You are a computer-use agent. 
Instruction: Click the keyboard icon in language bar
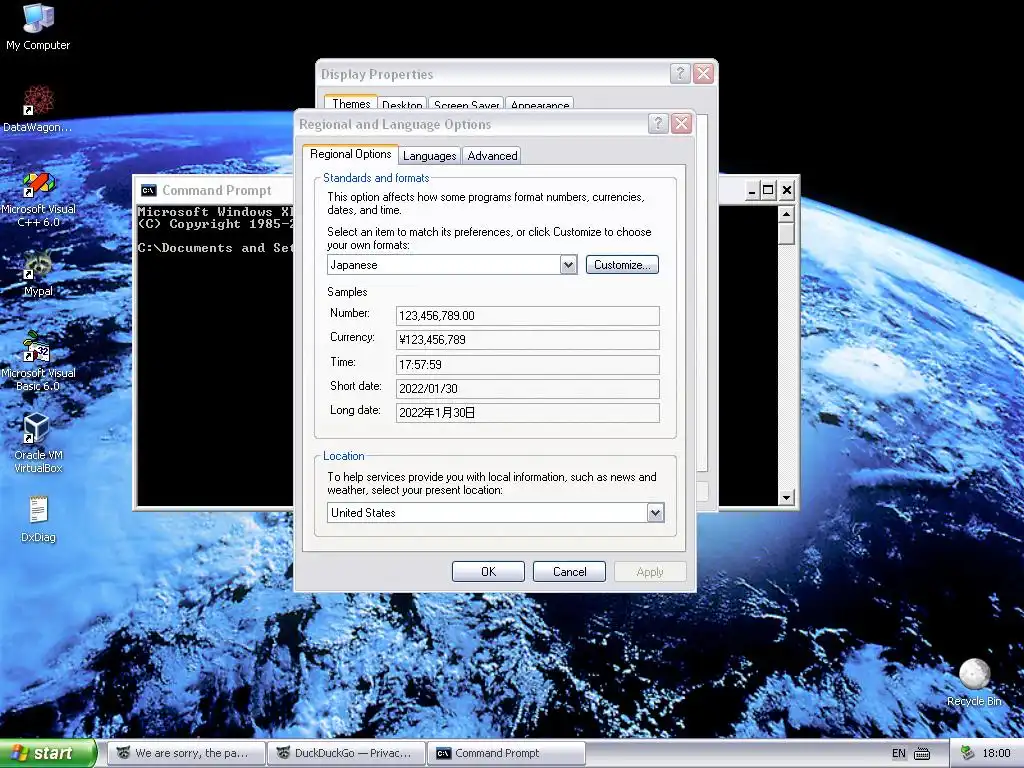point(921,754)
